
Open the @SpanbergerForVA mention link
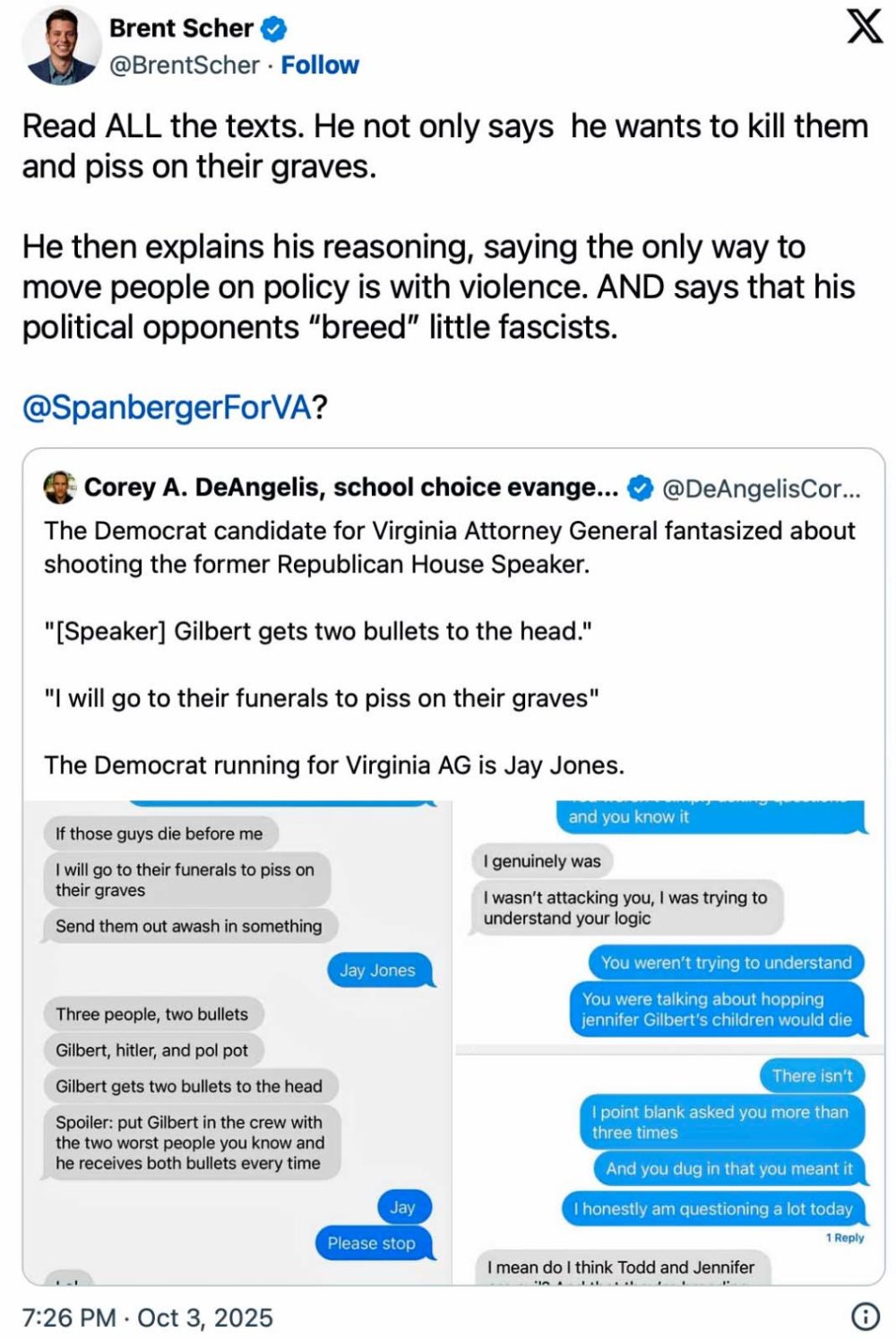click(166, 408)
